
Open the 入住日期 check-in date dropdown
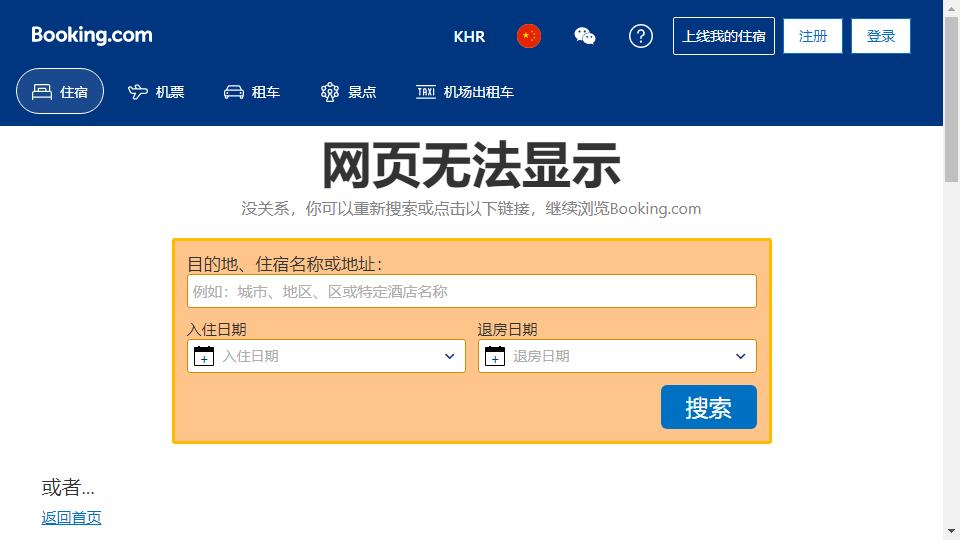click(326, 356)
